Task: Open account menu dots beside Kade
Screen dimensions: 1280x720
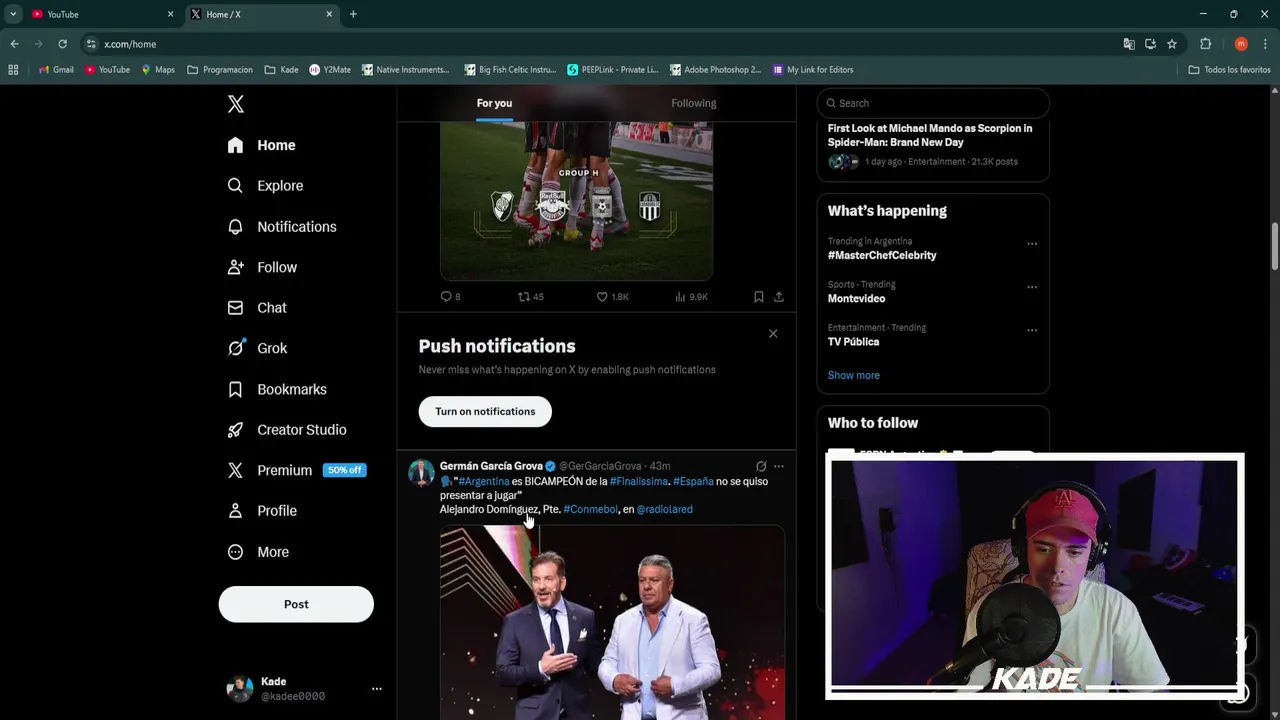Action: tap(376, 689)
